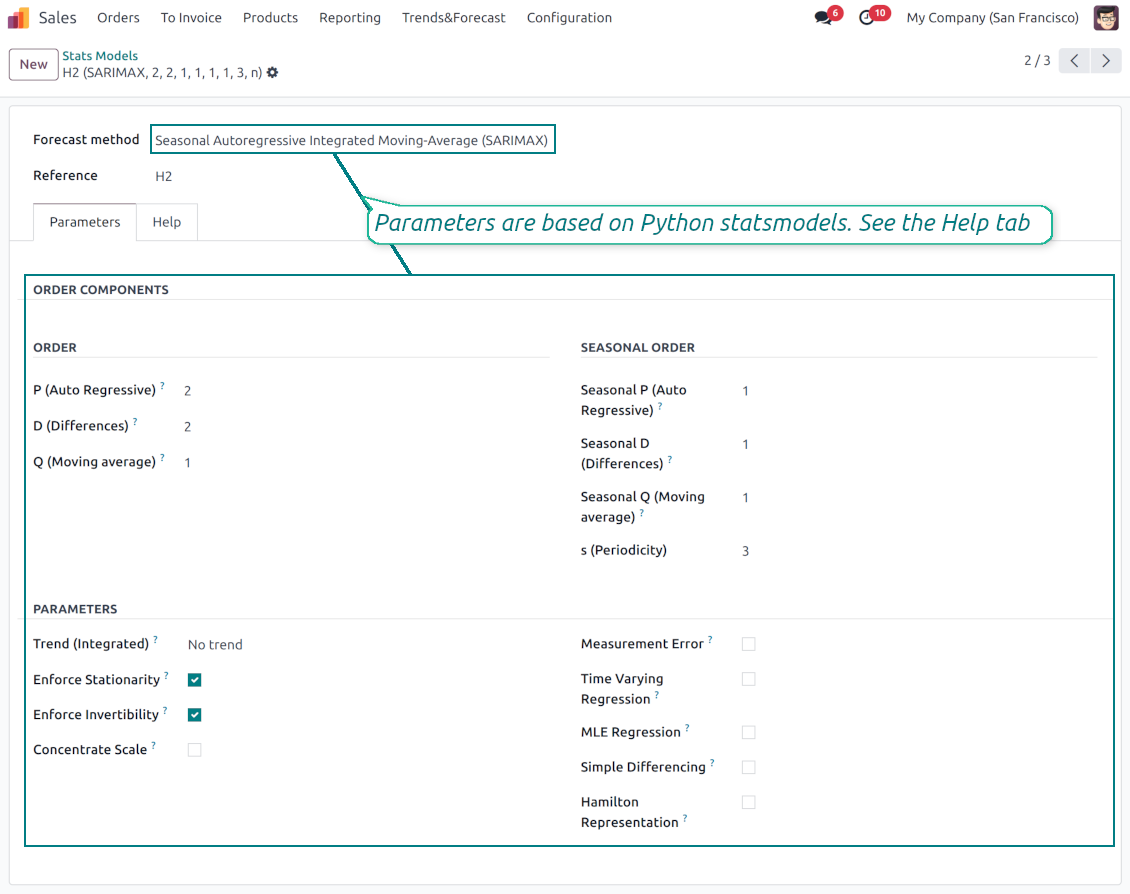1130x894 pixels.
Task: Switch to the Parameters tab
Action: point(85,222)
